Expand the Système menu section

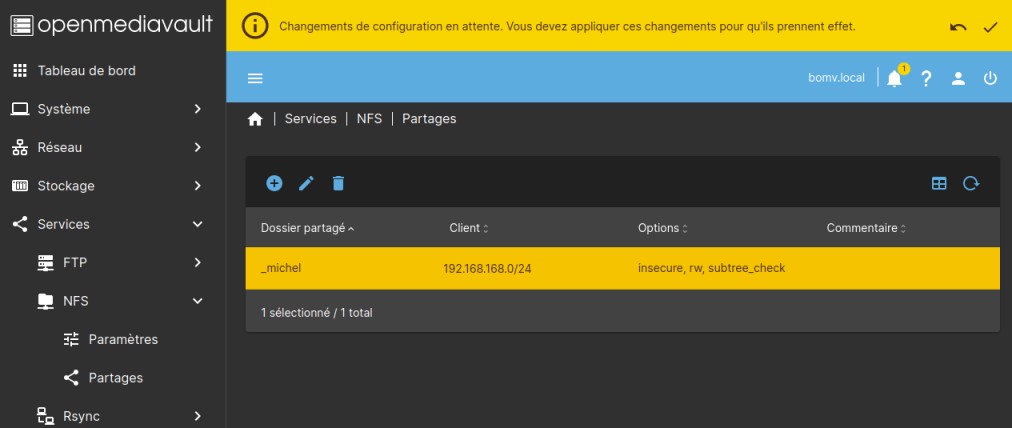108,109
